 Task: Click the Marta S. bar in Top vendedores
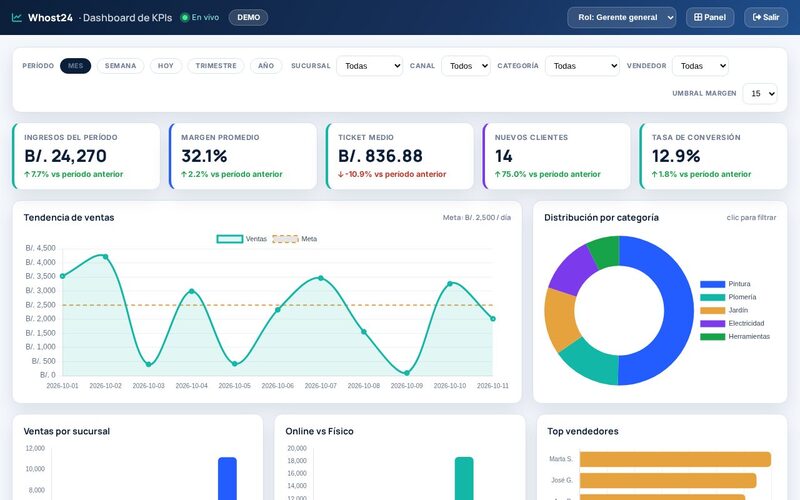[x=675, y=459]
